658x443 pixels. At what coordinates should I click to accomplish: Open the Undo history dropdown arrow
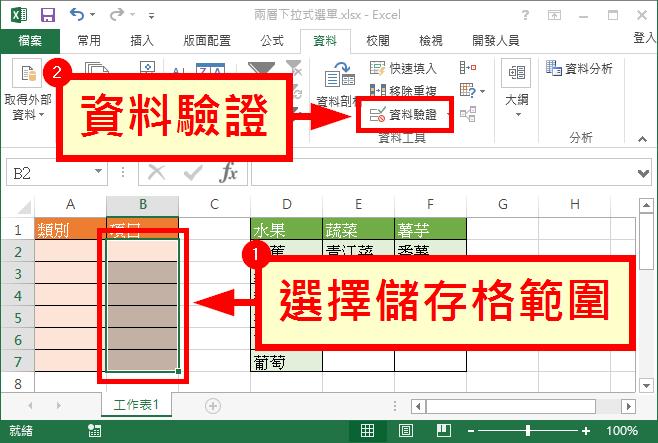tap(93, 15)
